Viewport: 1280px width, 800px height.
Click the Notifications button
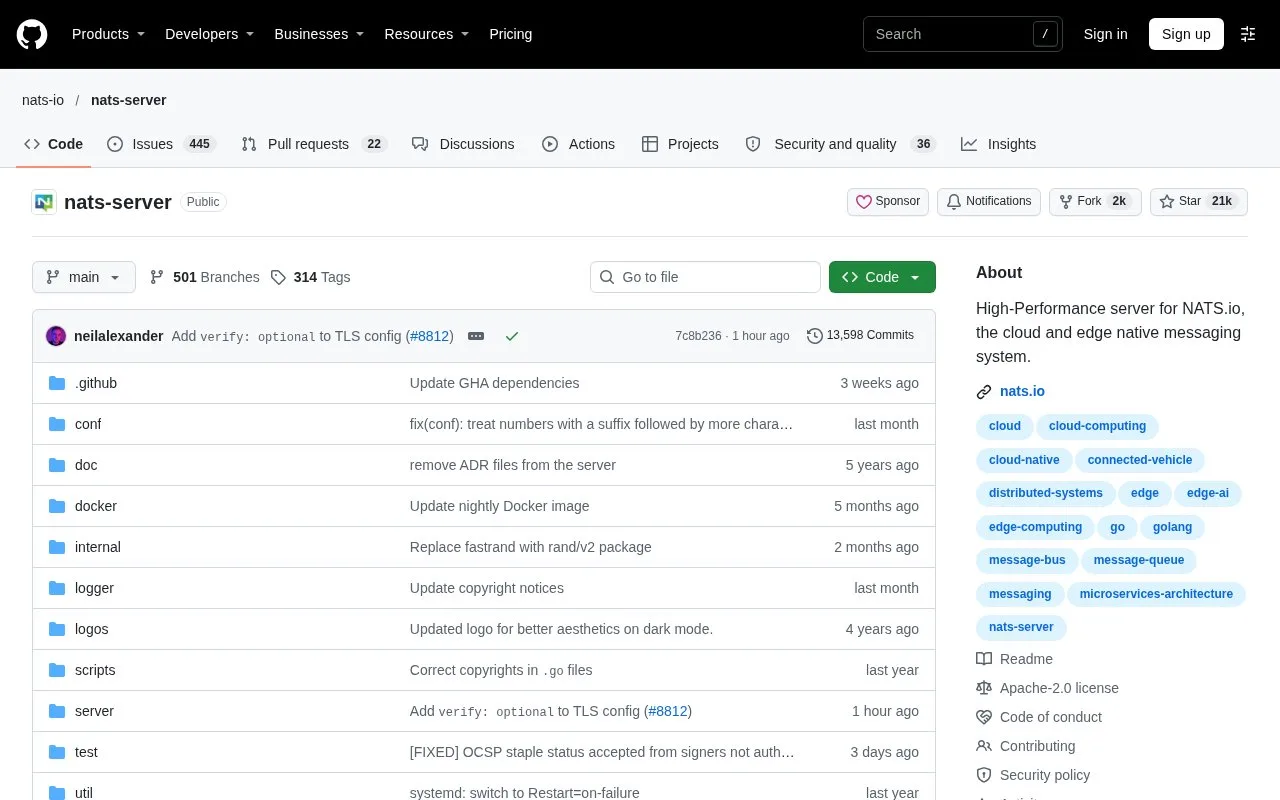[989, 202]
